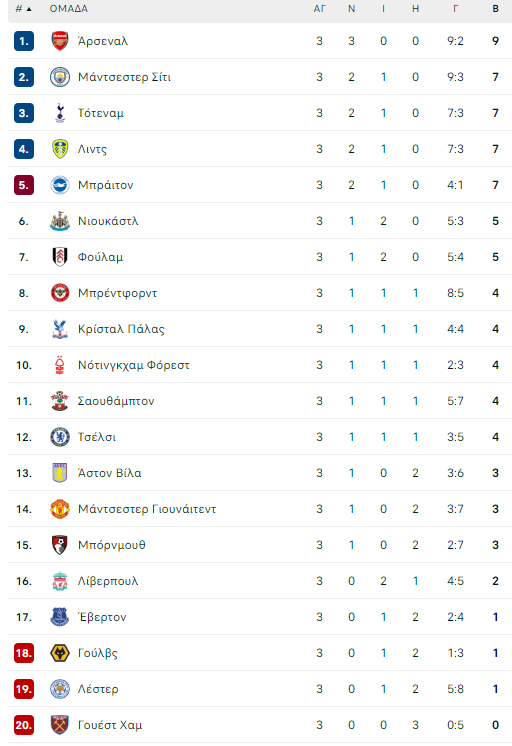Click the blue rank 1 badge

pyautogui.click(x=24, y=41)
